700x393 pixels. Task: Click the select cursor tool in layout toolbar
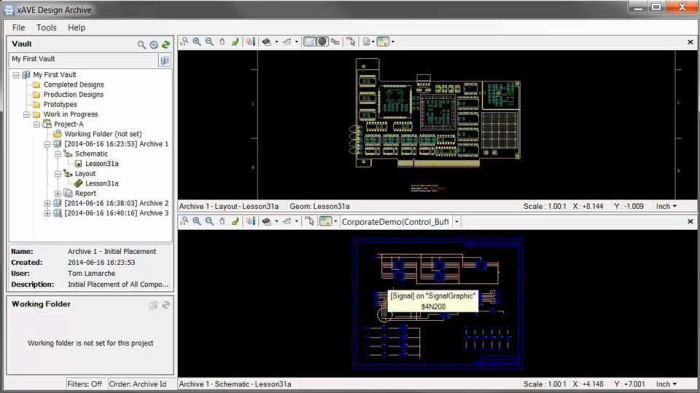pyautogui.click(x=351, y=42)
